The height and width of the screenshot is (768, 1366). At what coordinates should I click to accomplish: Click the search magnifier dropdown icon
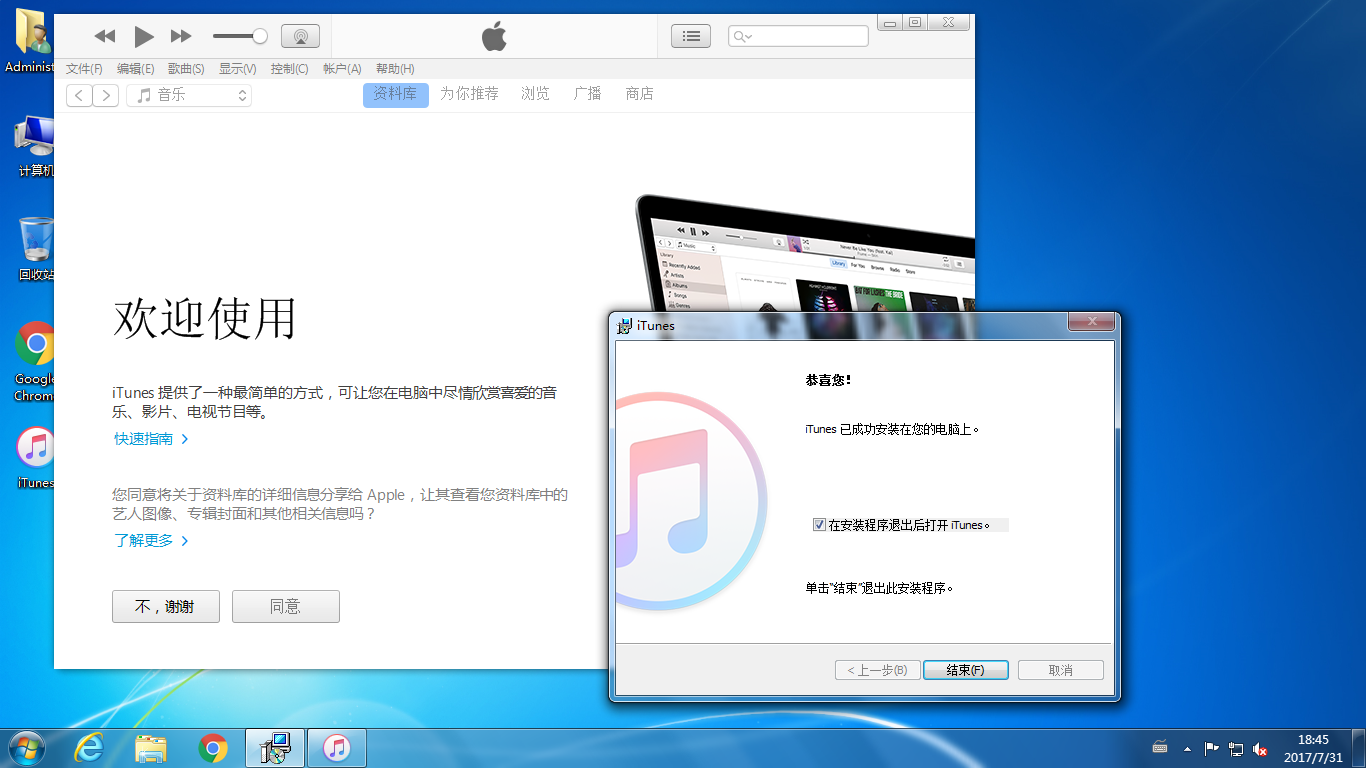[x=742, y=36]
